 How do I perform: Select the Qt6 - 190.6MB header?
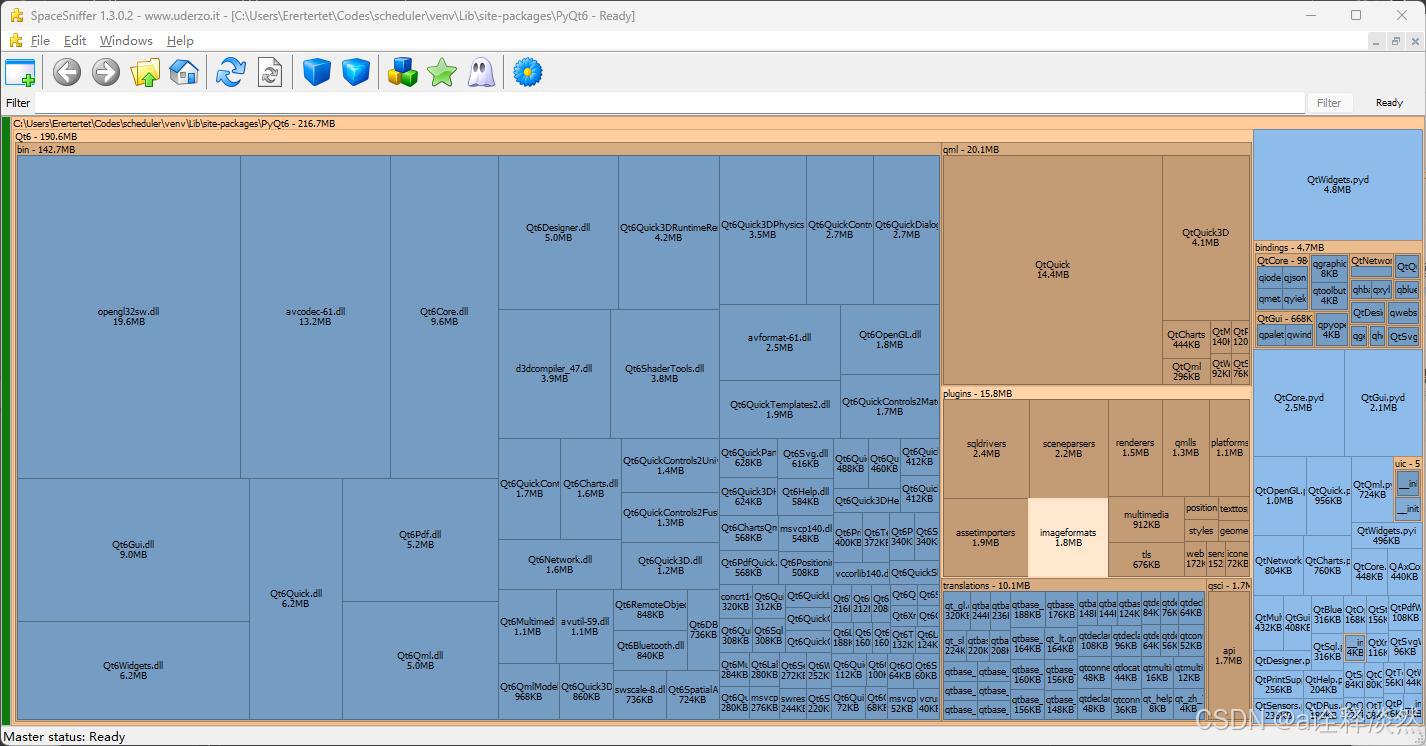631,136
